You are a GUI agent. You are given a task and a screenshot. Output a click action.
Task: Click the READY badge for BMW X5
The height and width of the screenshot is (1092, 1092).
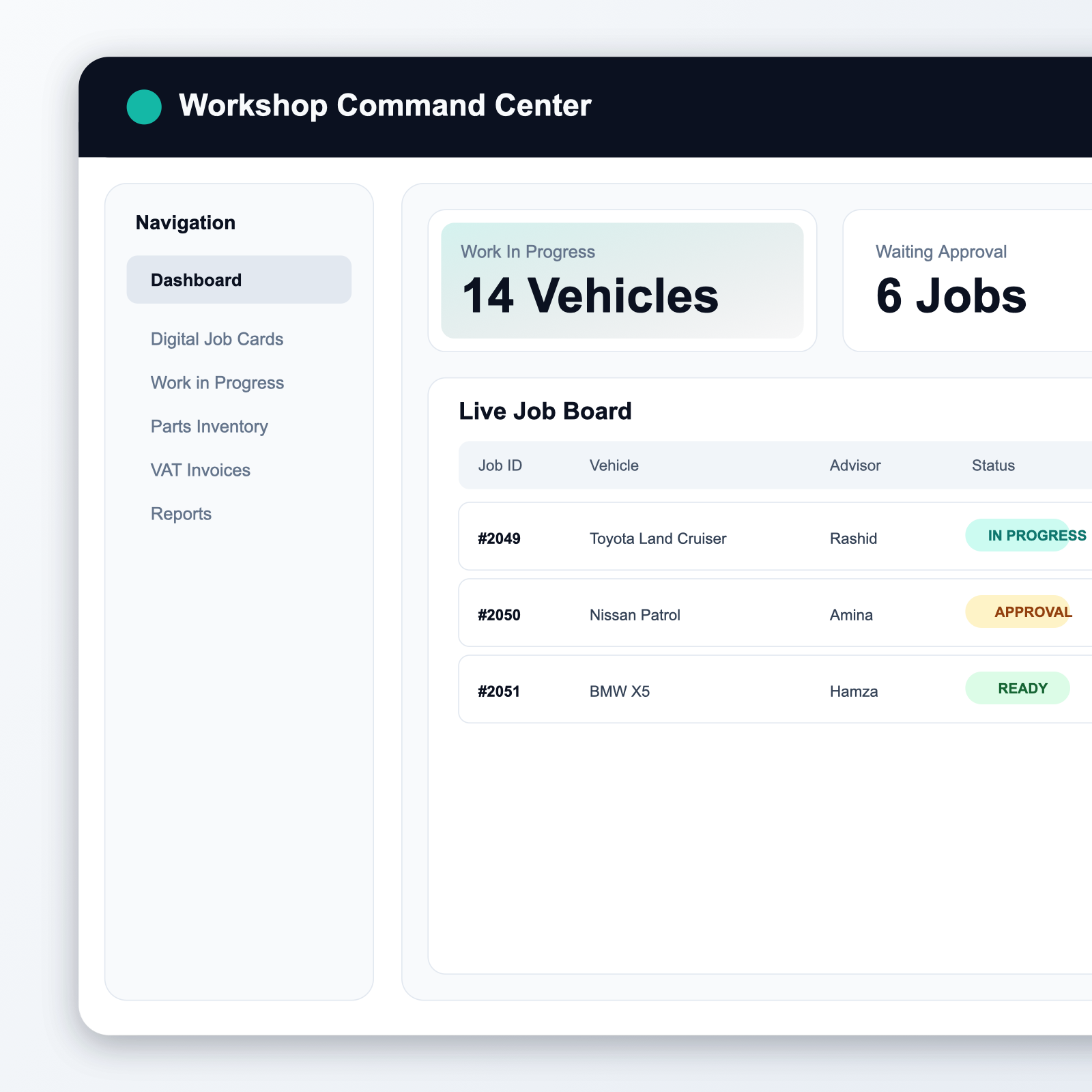[1018, 688]
